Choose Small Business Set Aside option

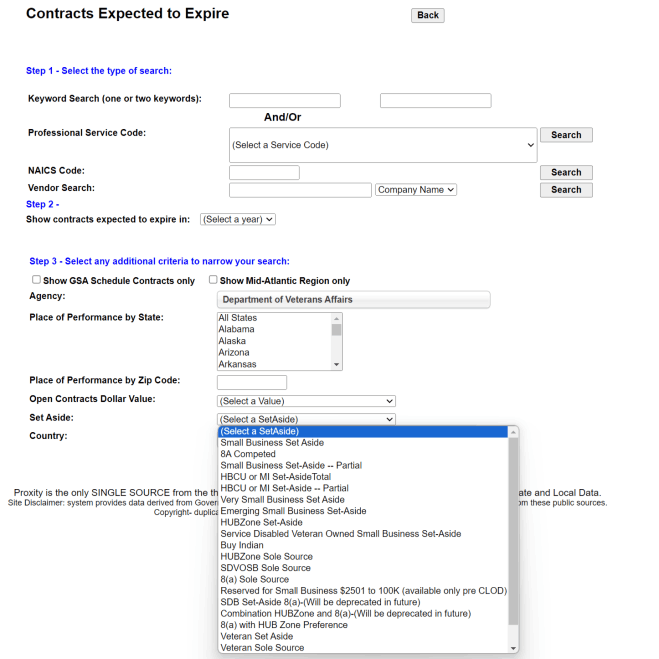tap(363, 443)
